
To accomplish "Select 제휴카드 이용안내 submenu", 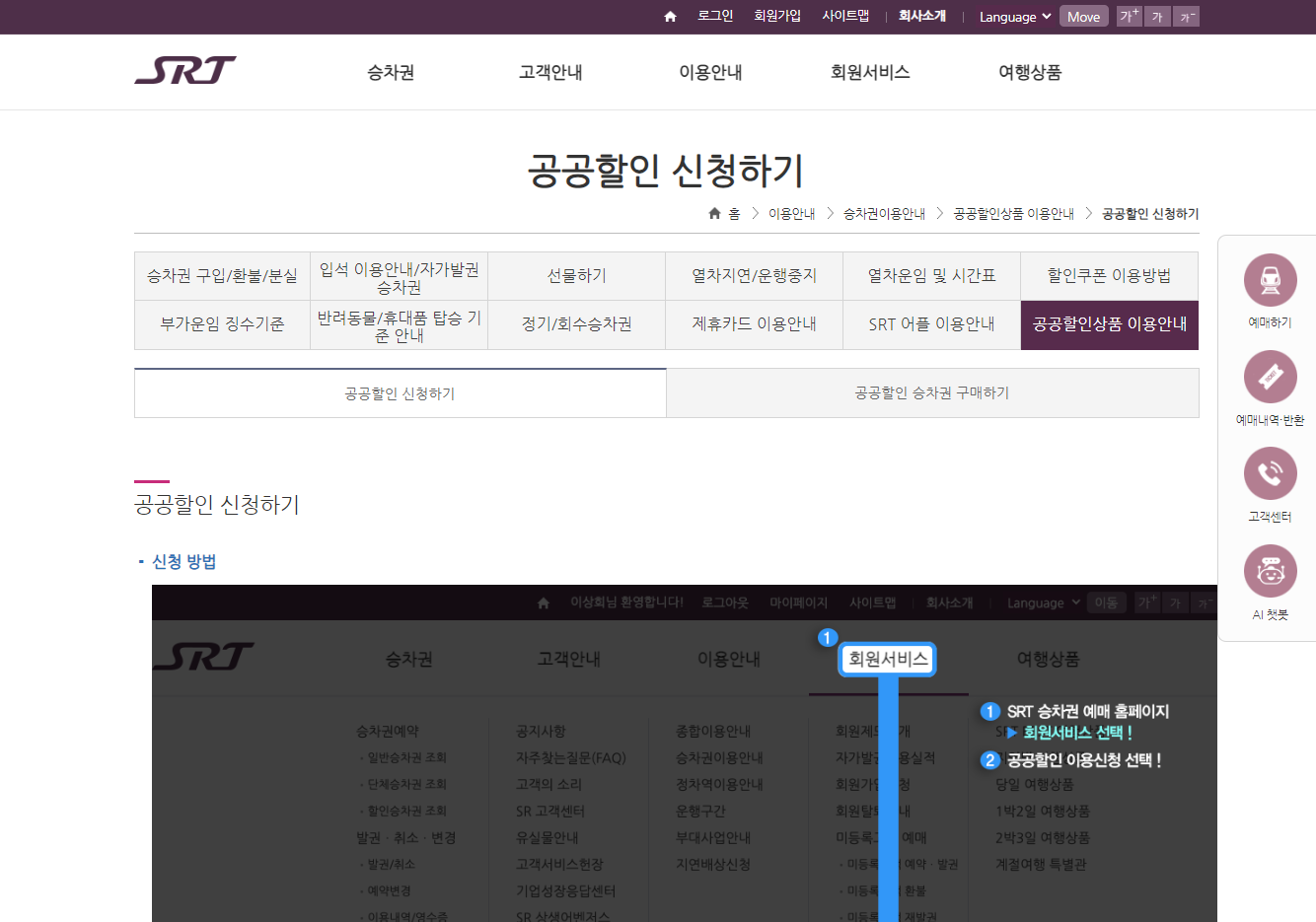I will click(x=755, y=324).
